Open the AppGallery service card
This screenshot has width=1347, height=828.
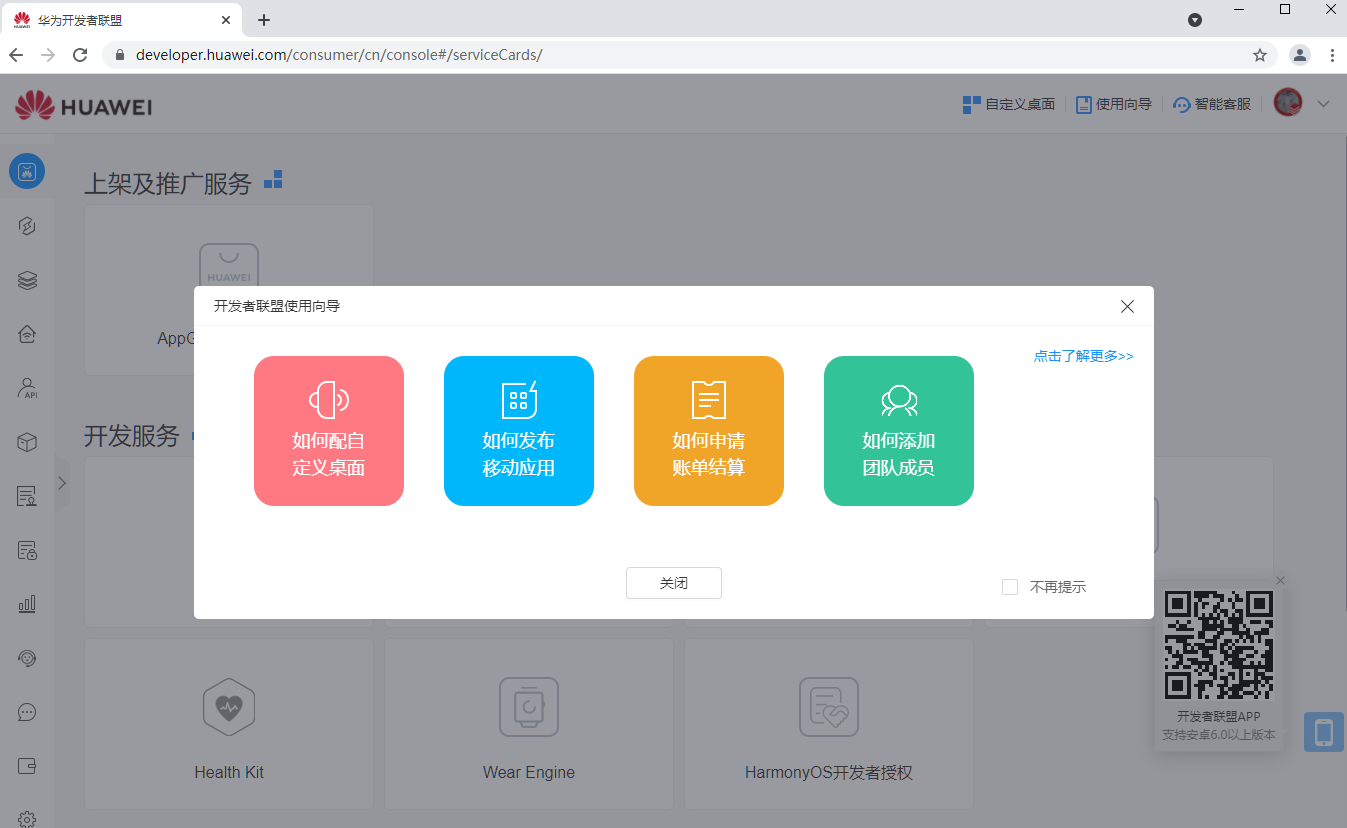click(x=229, y=290)
